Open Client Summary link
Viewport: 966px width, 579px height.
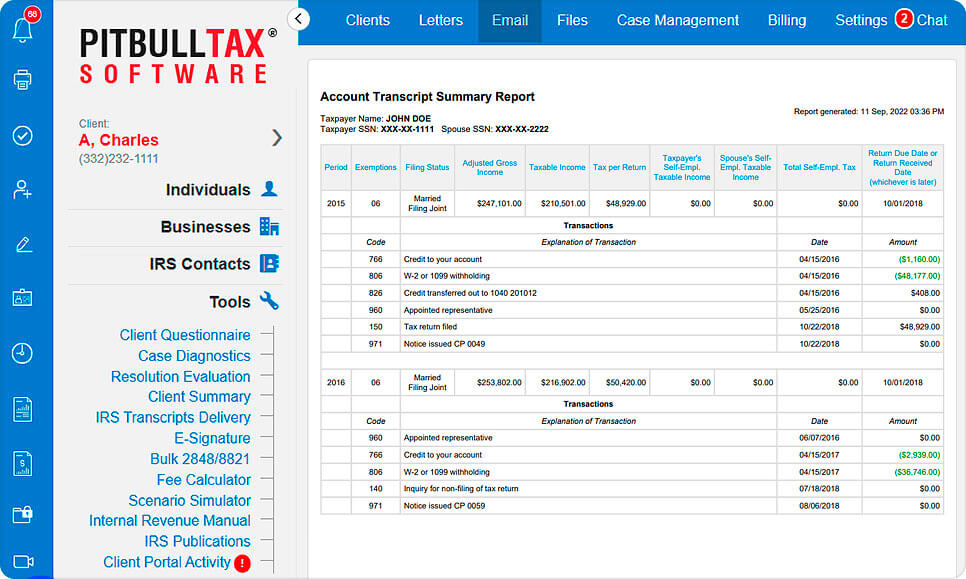199,397
